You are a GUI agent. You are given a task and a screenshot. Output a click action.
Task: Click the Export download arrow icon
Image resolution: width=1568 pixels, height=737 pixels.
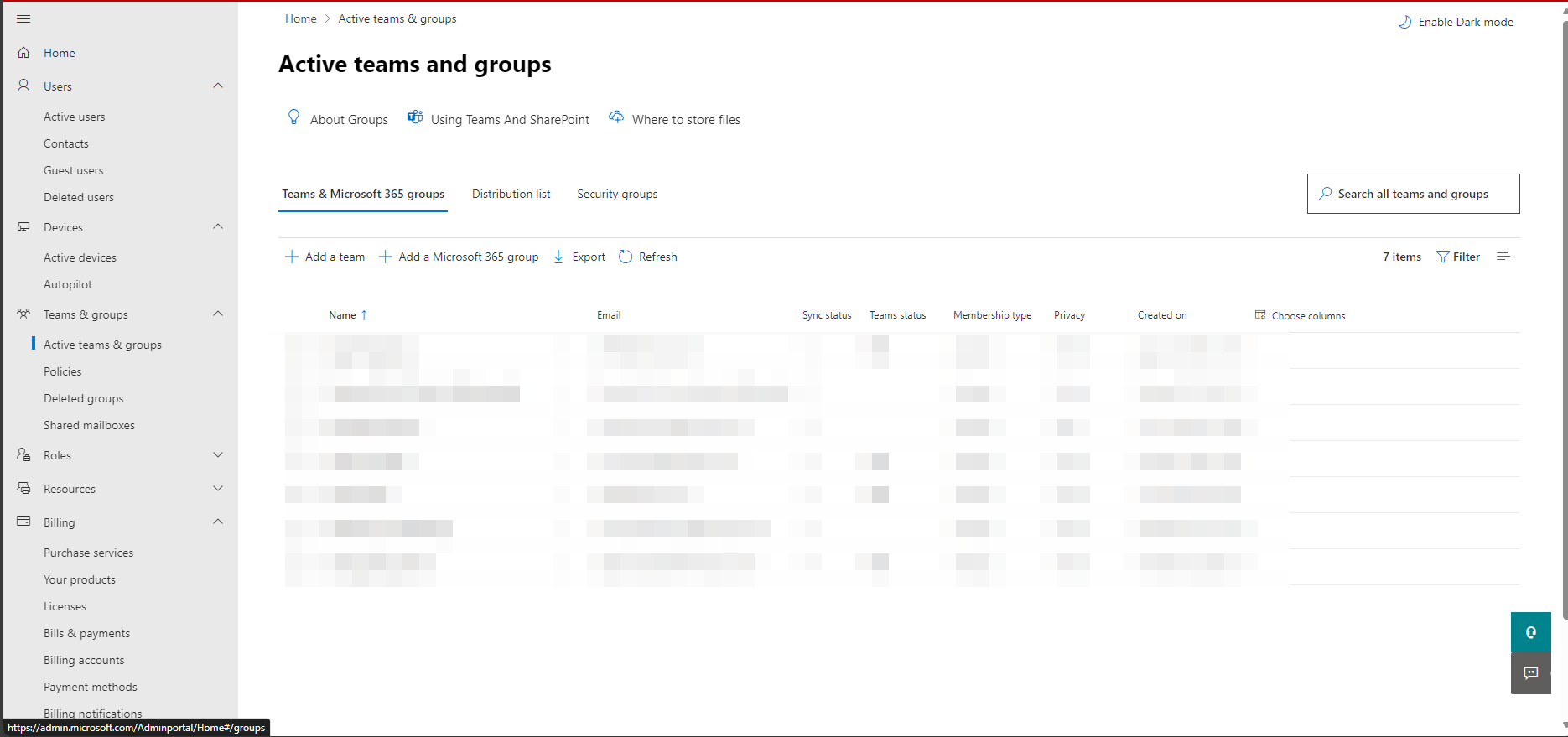(x=558, y=257)
